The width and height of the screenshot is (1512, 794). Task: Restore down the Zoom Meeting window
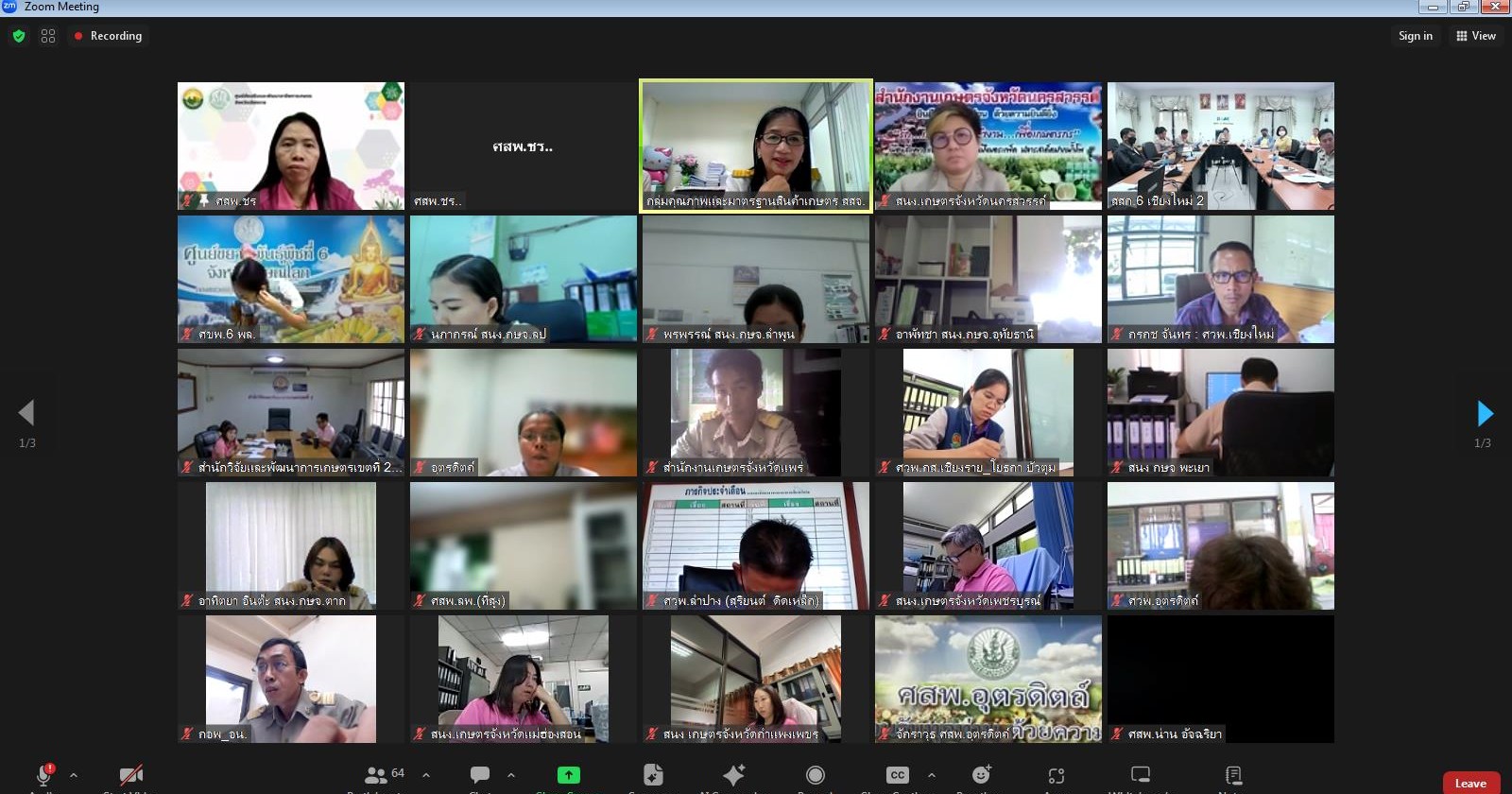(1464, 7)
